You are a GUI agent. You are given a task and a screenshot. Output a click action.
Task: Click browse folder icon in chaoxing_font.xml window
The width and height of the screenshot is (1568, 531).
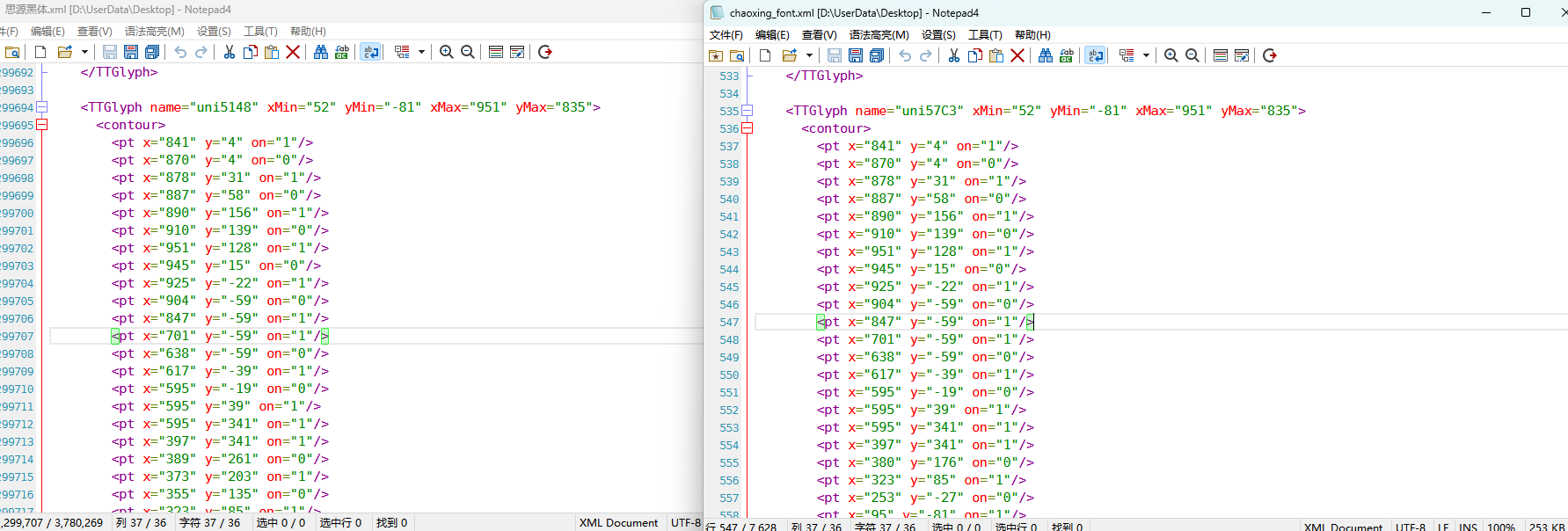click(737, 55)
